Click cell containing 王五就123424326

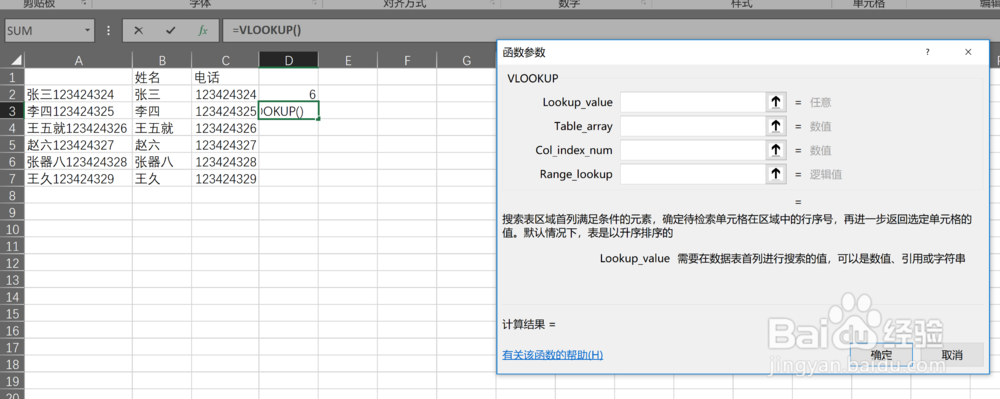(x=78, y=128)
